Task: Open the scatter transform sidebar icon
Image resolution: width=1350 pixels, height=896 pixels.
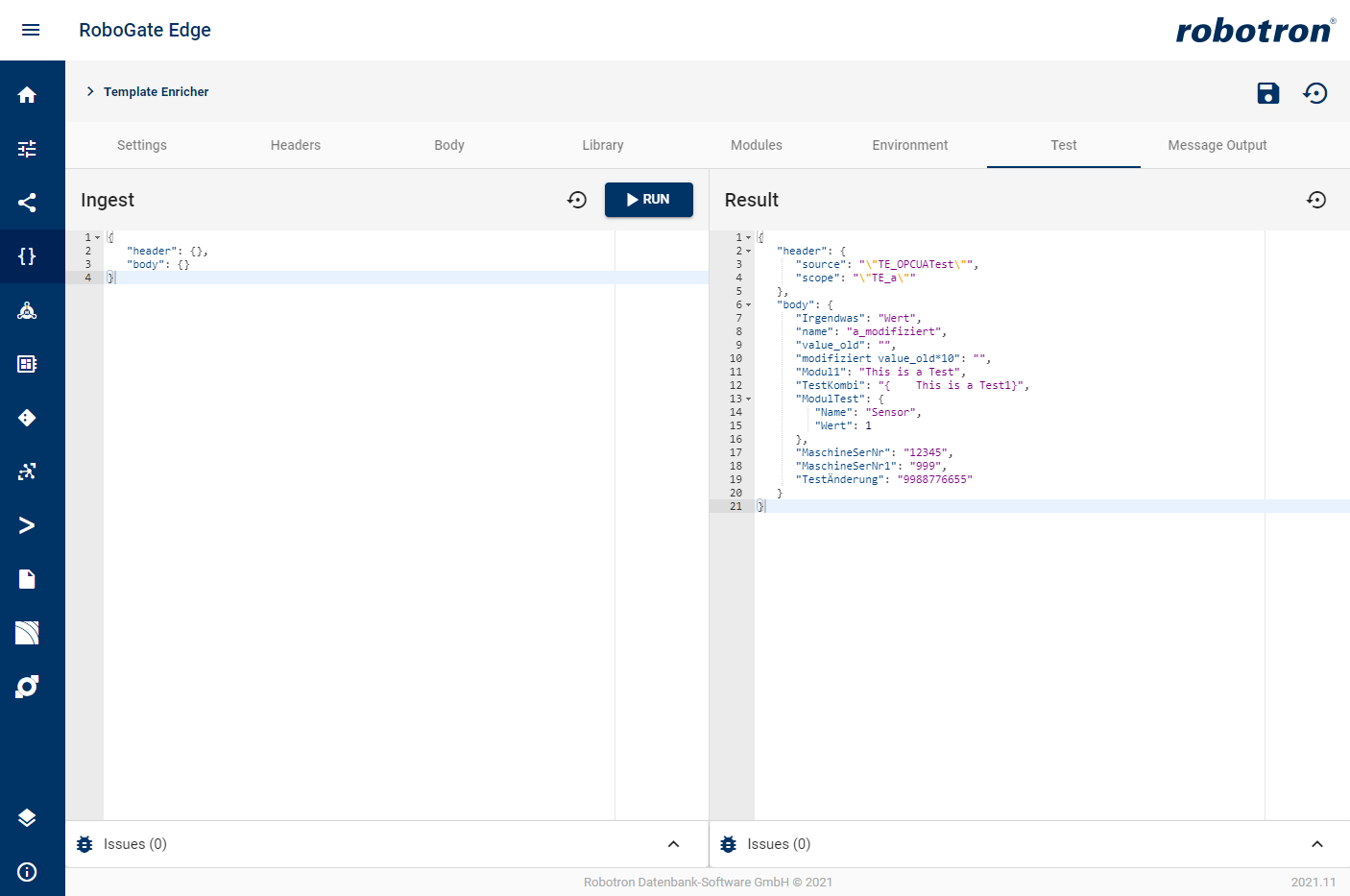Action: pos(27,472)
